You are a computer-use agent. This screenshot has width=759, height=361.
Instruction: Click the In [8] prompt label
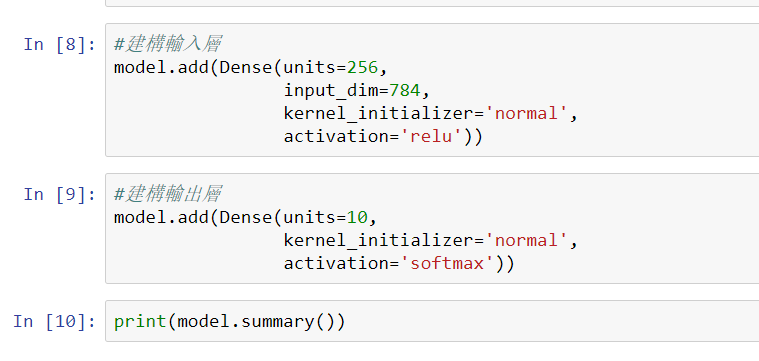coord(60,45)
